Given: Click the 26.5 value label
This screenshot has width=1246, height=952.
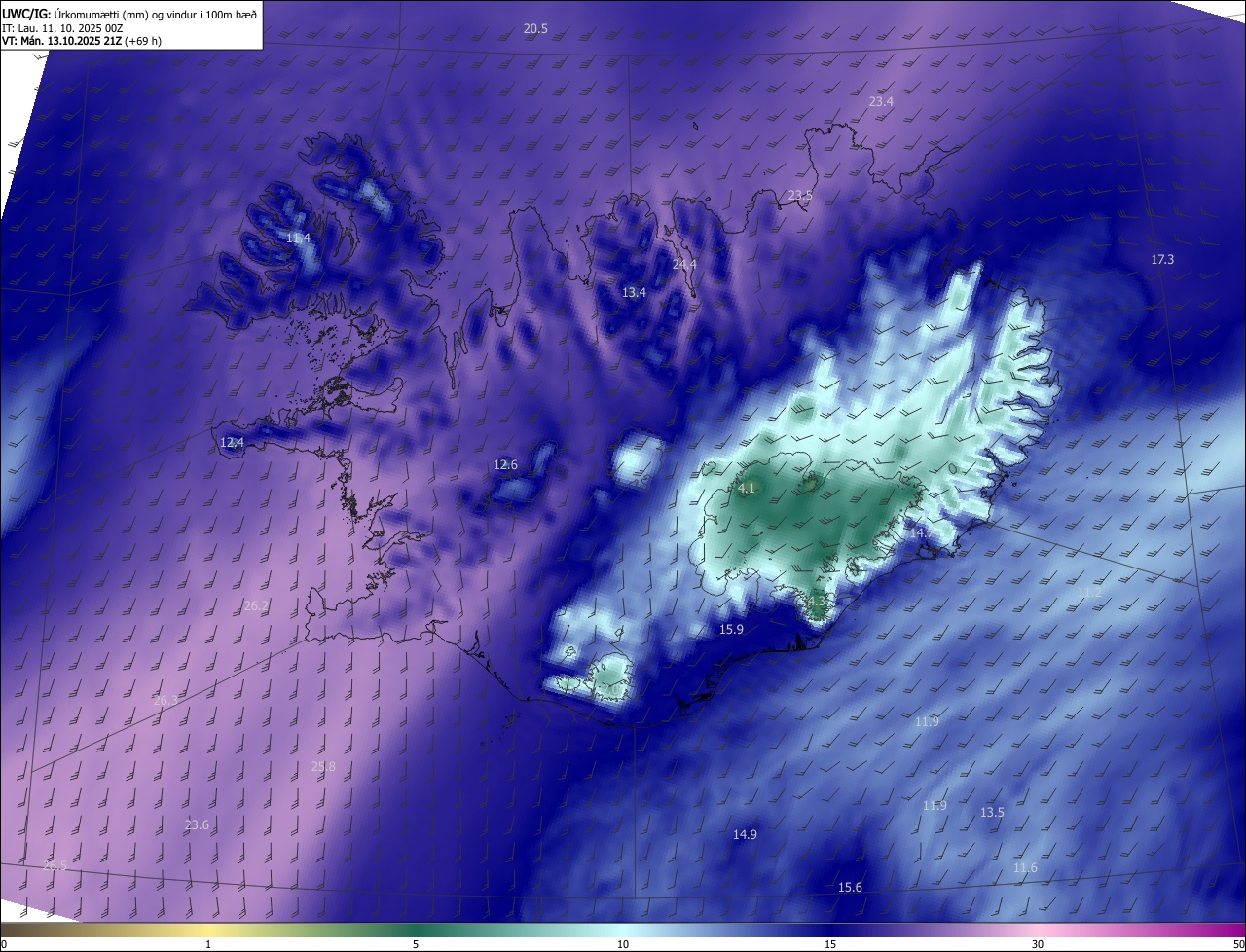Looking at the screenshot, I should pyautogui.click(x=55, y=866).
